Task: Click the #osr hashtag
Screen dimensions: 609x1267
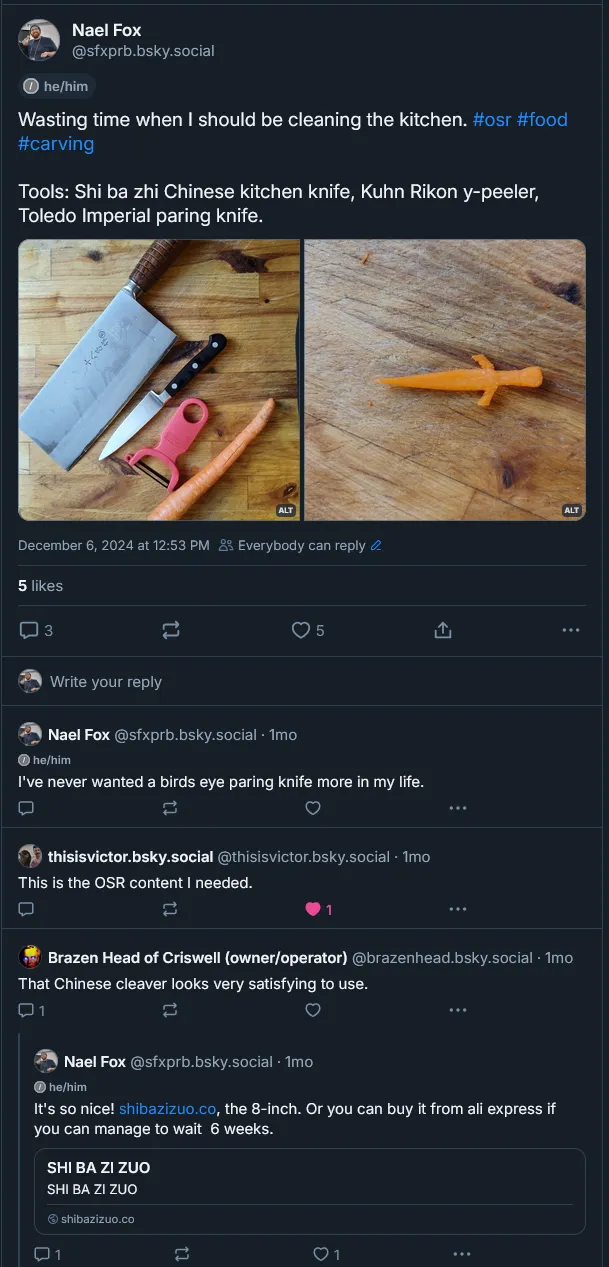Action: [x=491, y=120]
